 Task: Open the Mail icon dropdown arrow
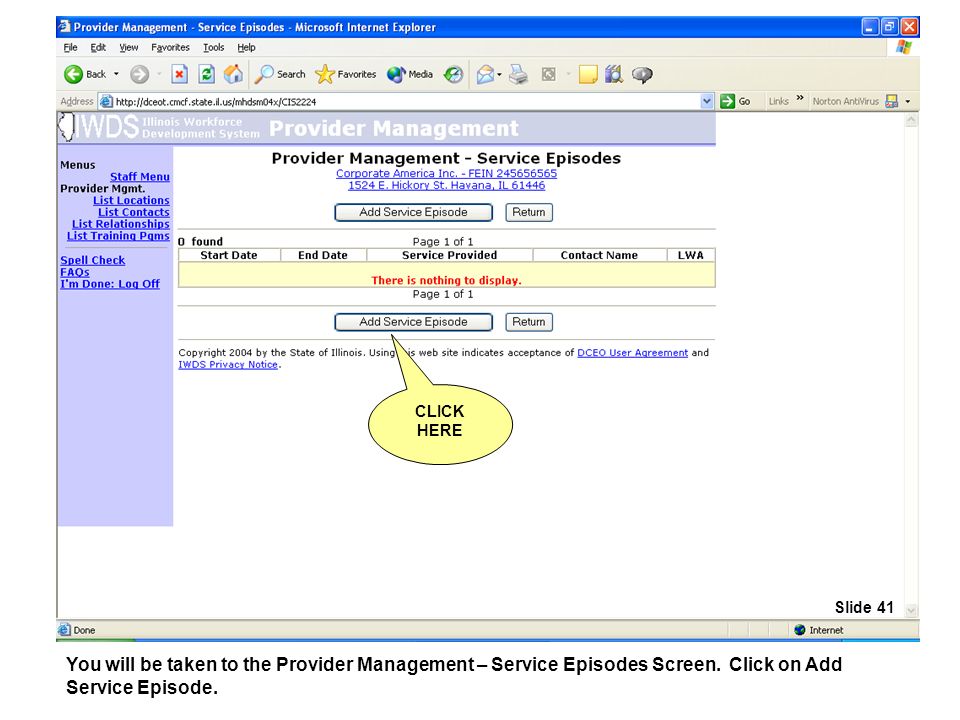click(499, 75)
